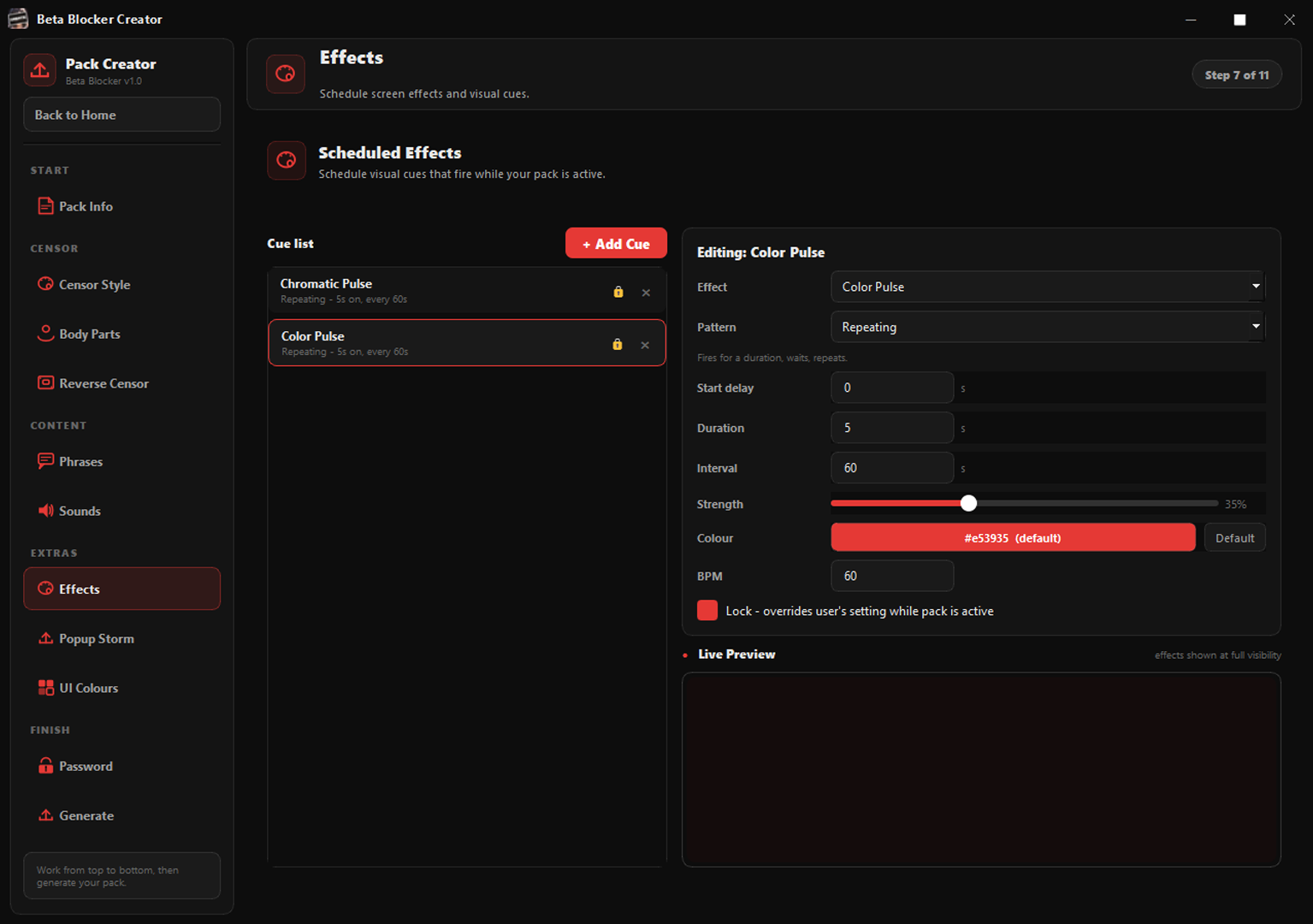Image resolution: width=1313 pixels, height=924 pixels.
Task: Open Pack Info step
Action: pyautogui.click(x=121, y=206)
